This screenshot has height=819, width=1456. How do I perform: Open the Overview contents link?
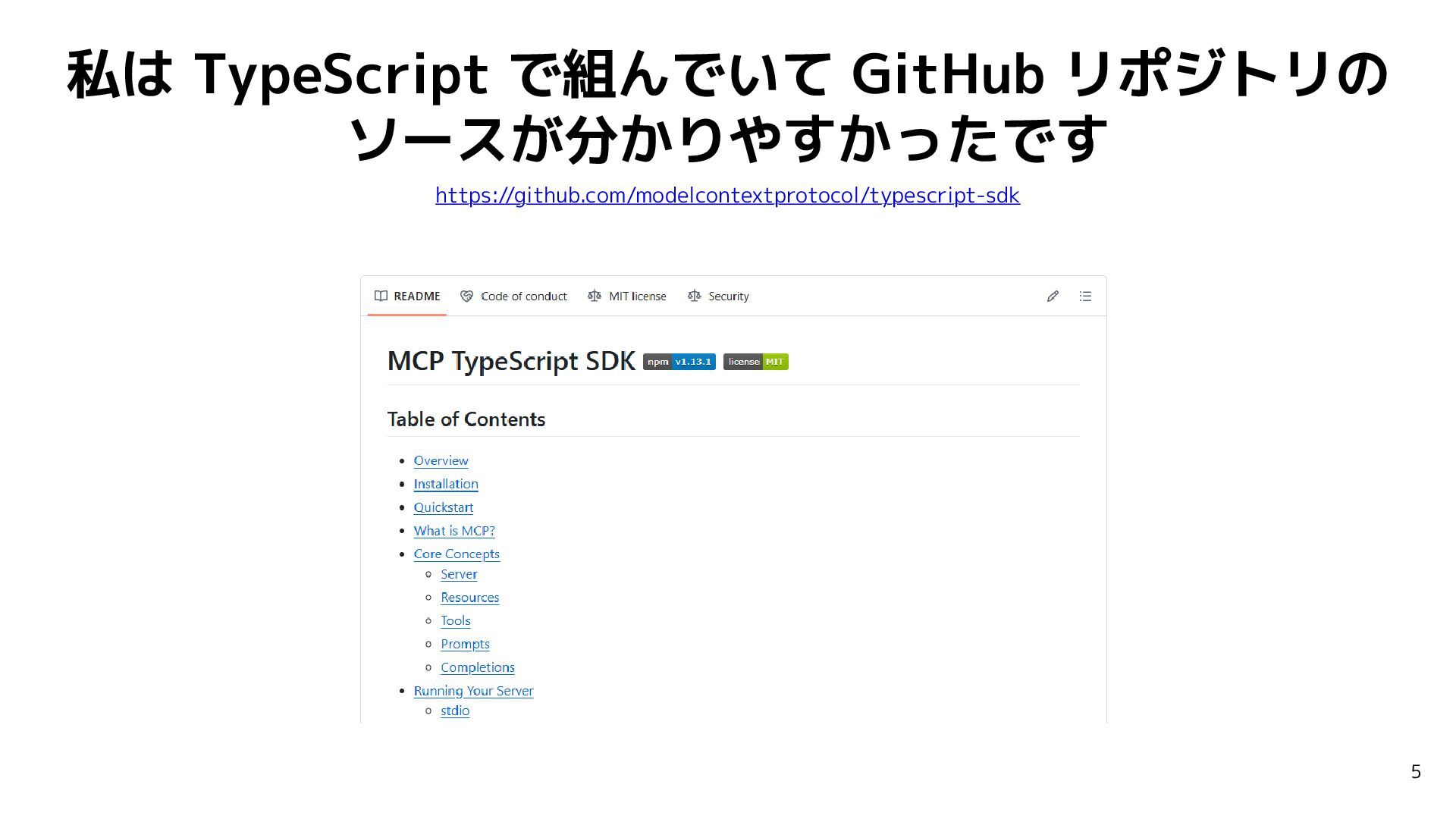click(441, 461)
